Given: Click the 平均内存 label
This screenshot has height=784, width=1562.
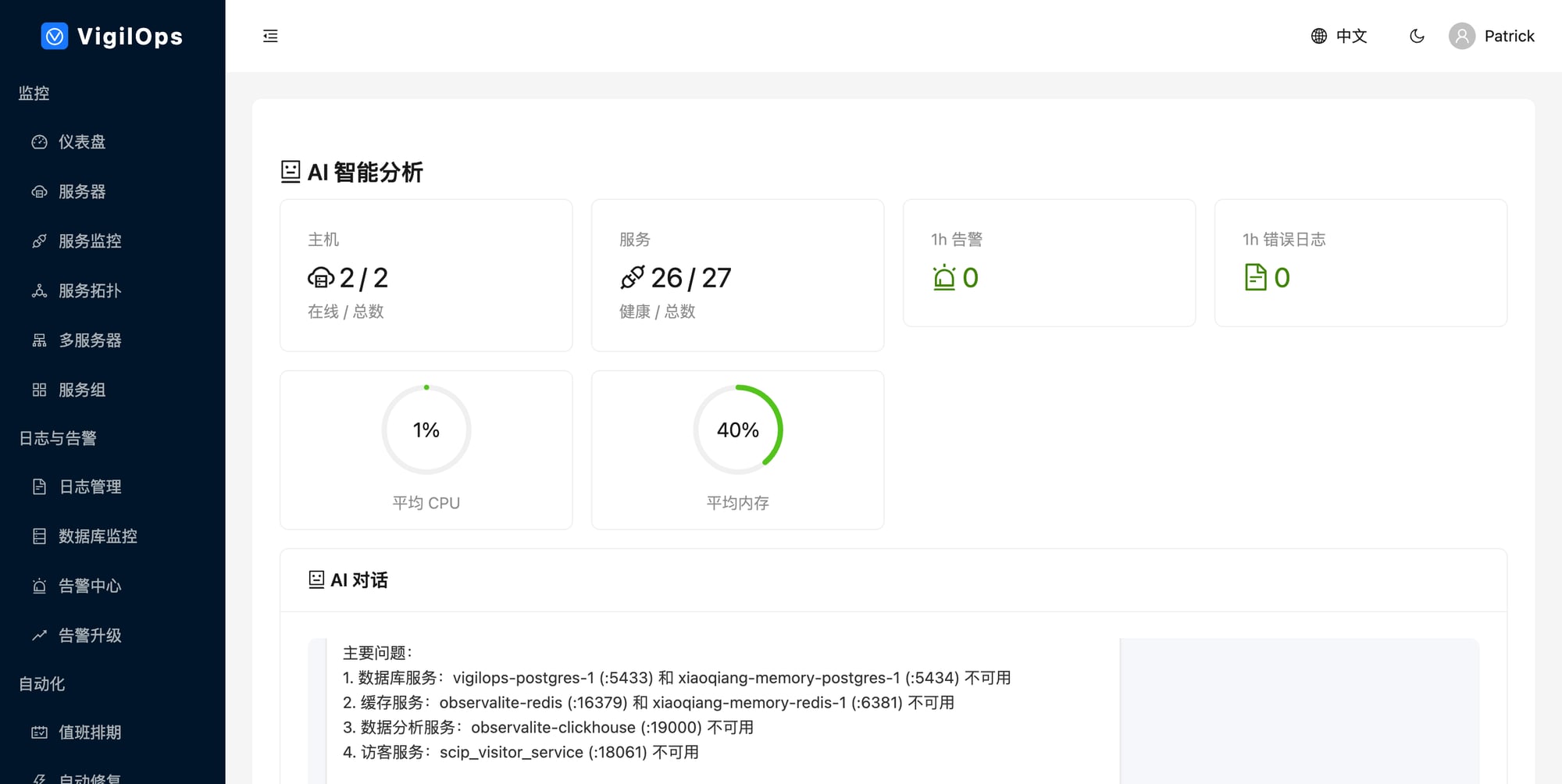Looking at the screenshot, I should [738, 503].
